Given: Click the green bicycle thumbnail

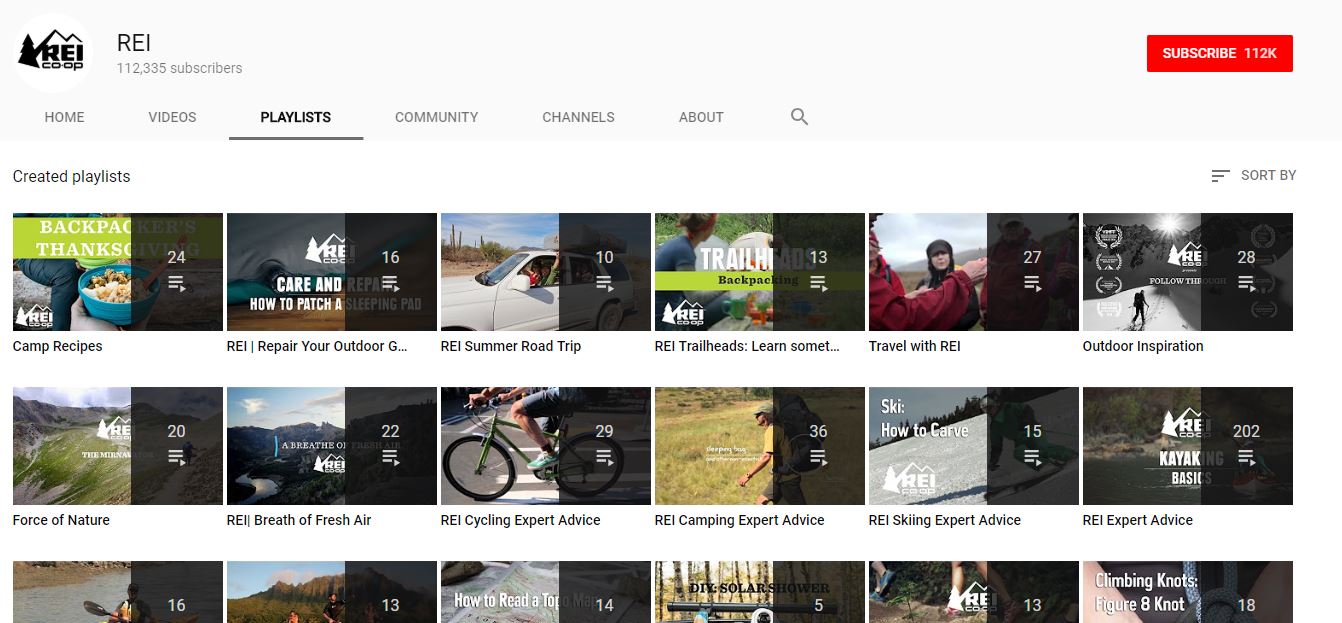Looking at the screenshot, I should (546, 446).
